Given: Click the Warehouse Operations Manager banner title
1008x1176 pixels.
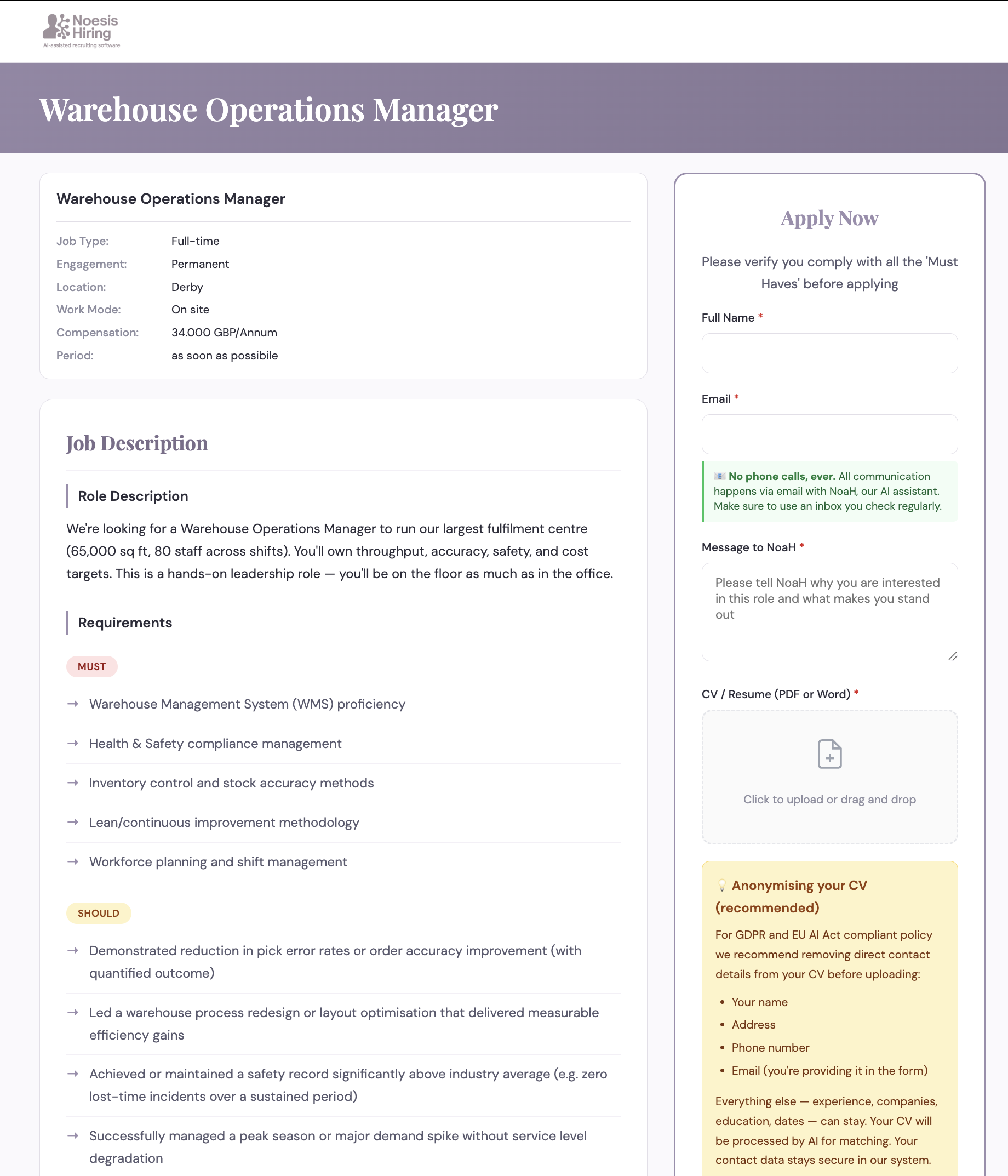Looking at the screenshot, I should pos(268,109).
